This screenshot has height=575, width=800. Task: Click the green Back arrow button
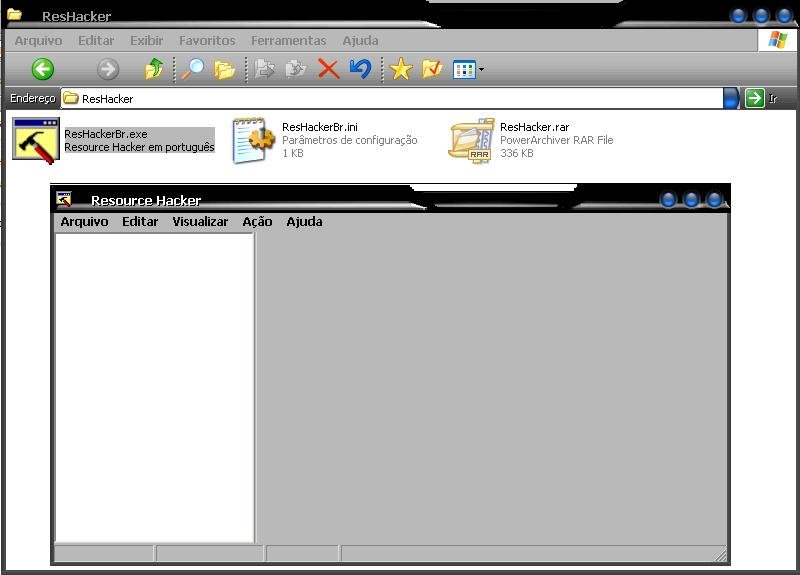coord(42,69)
